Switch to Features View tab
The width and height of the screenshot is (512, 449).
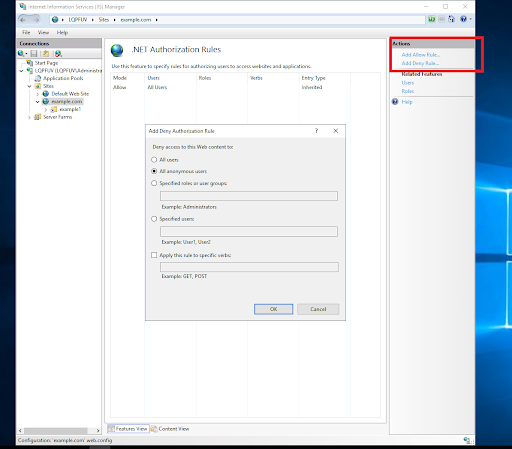pos(128,429)
